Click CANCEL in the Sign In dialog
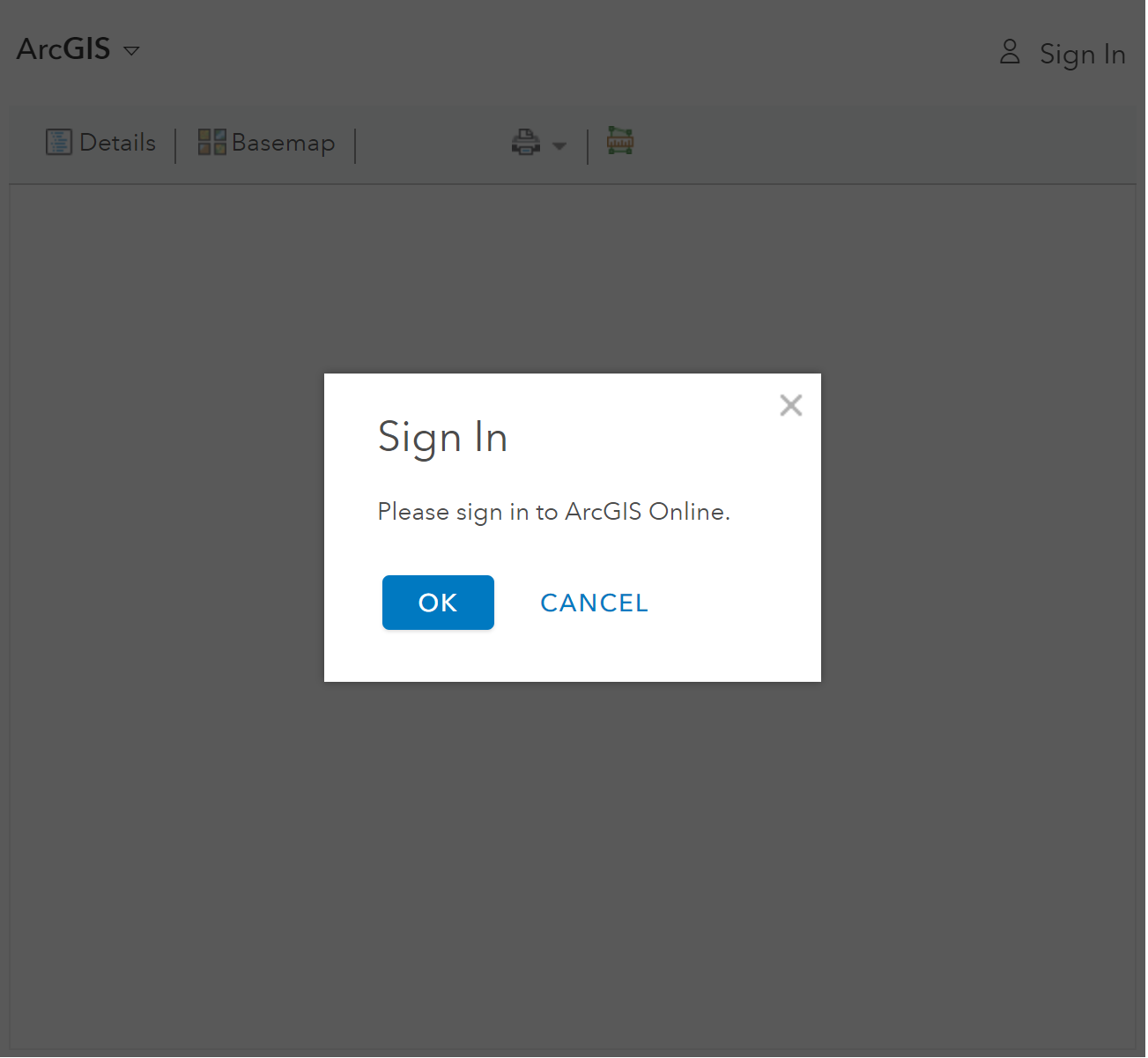 pyautogui.click(x=594, y=603)
